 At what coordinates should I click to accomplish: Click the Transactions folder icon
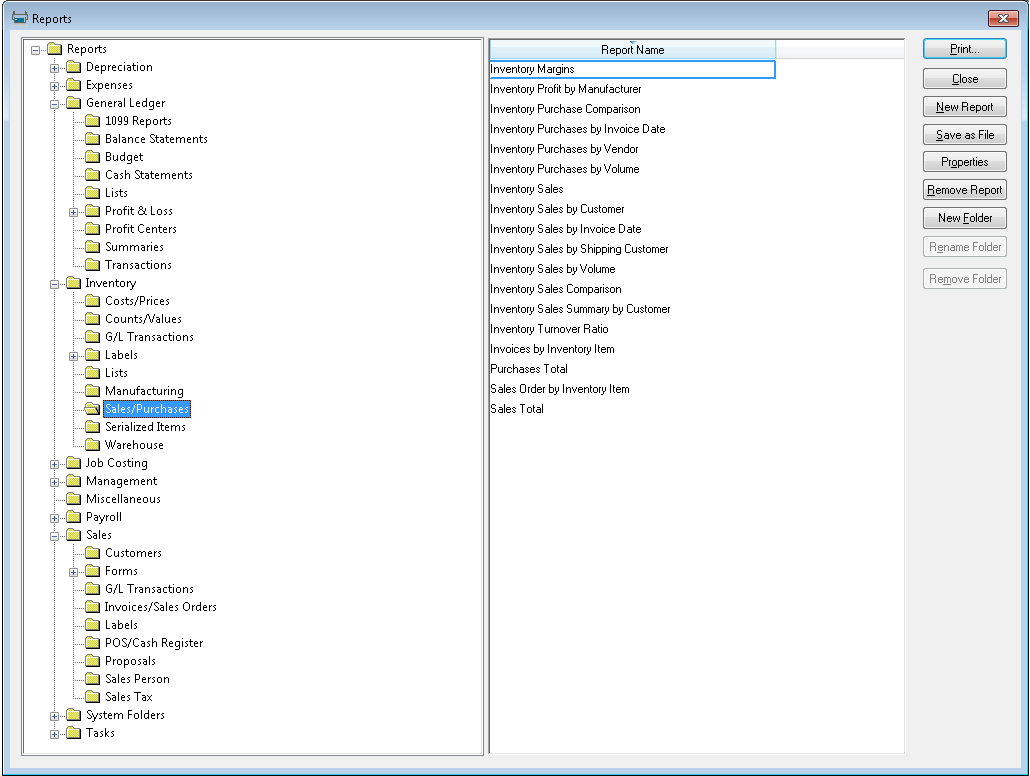click(93, 265)
